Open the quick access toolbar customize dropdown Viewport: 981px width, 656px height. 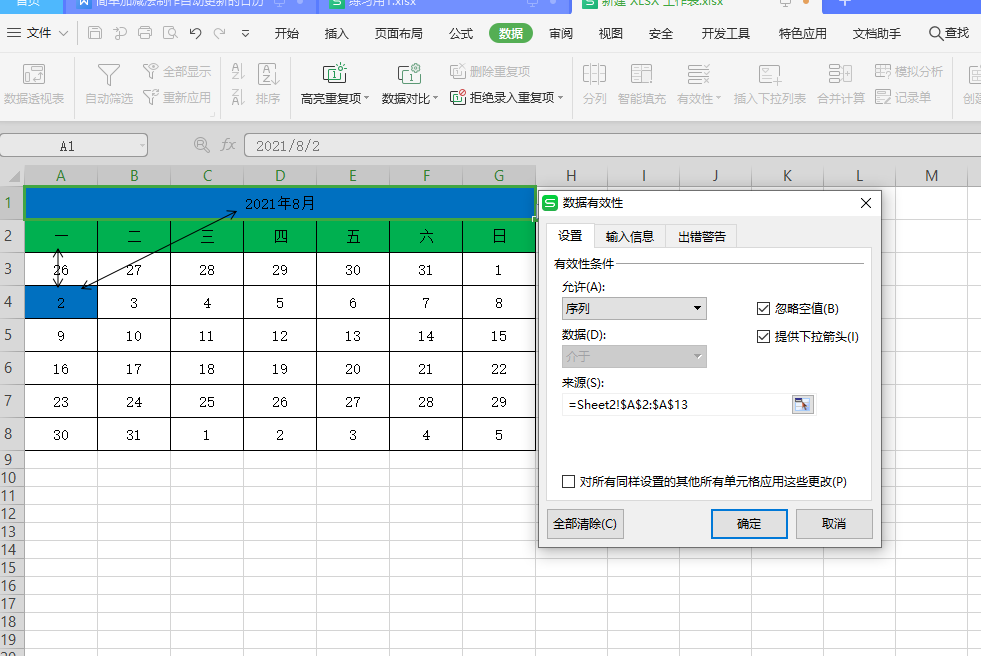tap(245, 33)
